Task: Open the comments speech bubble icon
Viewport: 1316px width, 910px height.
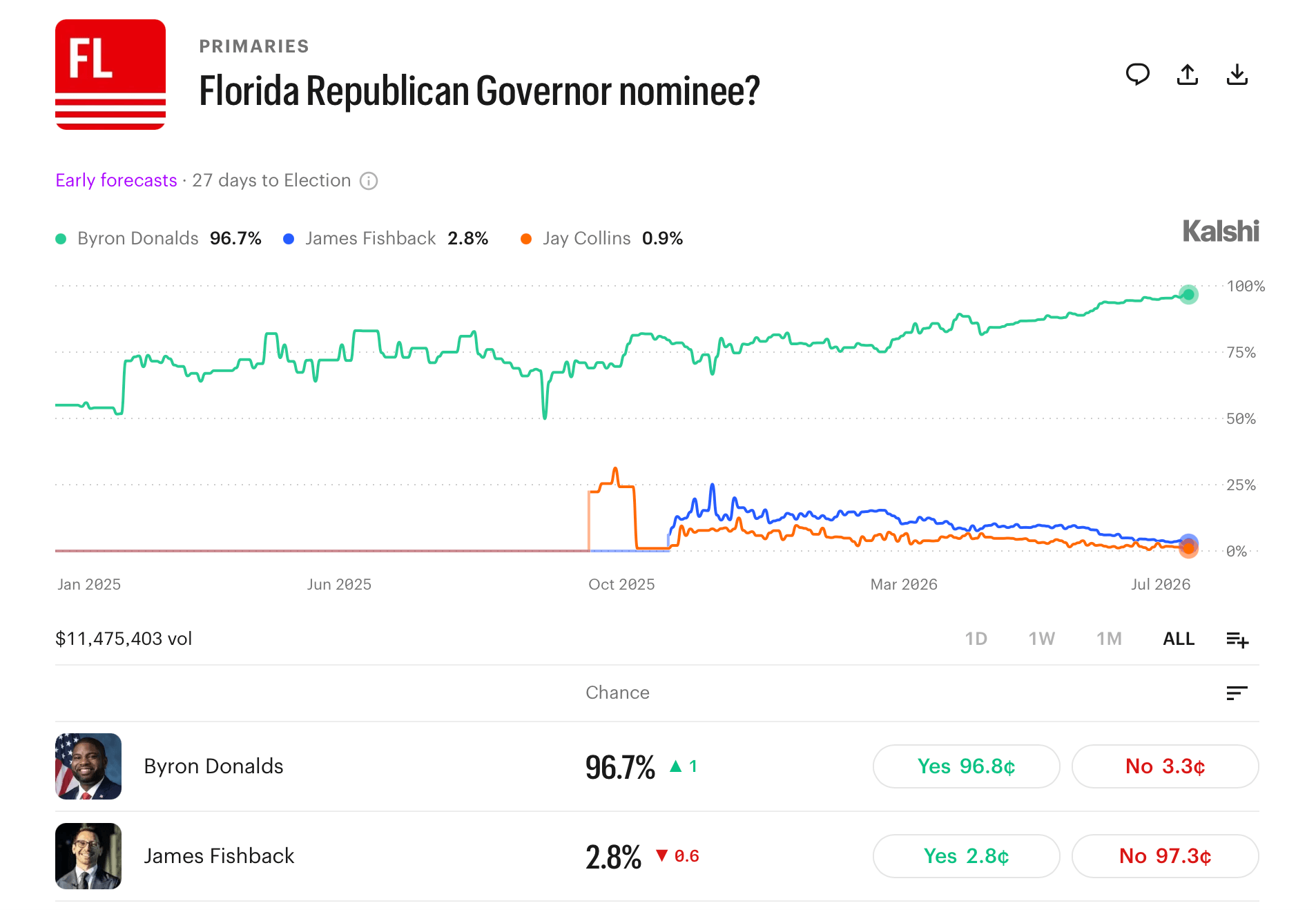Action: click(x=1137, y=74)
